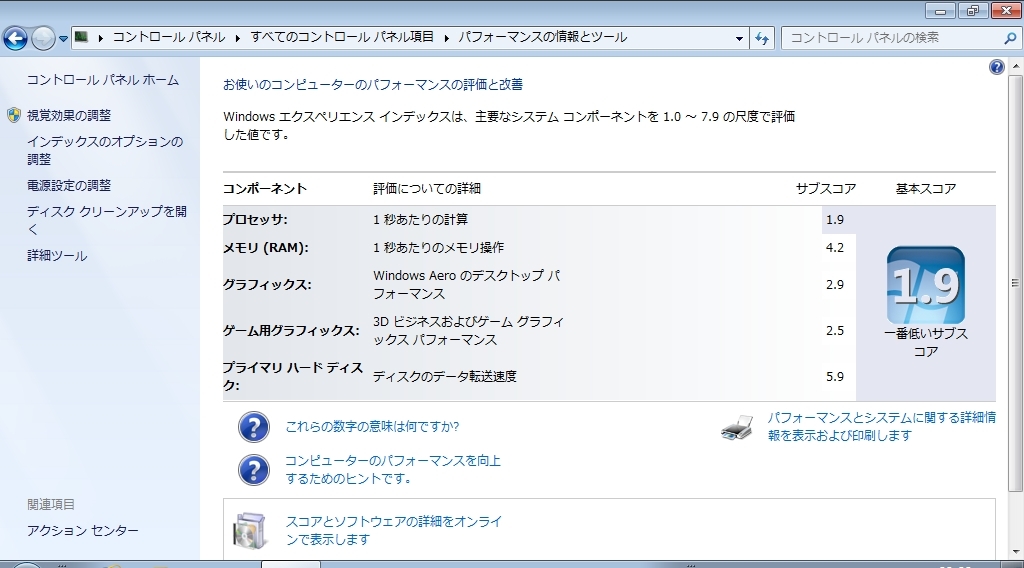Viewport: 1024px width, 568px height.
Task: Click the question icon beside これらの数字の意味は何ですか?
Action: coord(253,427)
